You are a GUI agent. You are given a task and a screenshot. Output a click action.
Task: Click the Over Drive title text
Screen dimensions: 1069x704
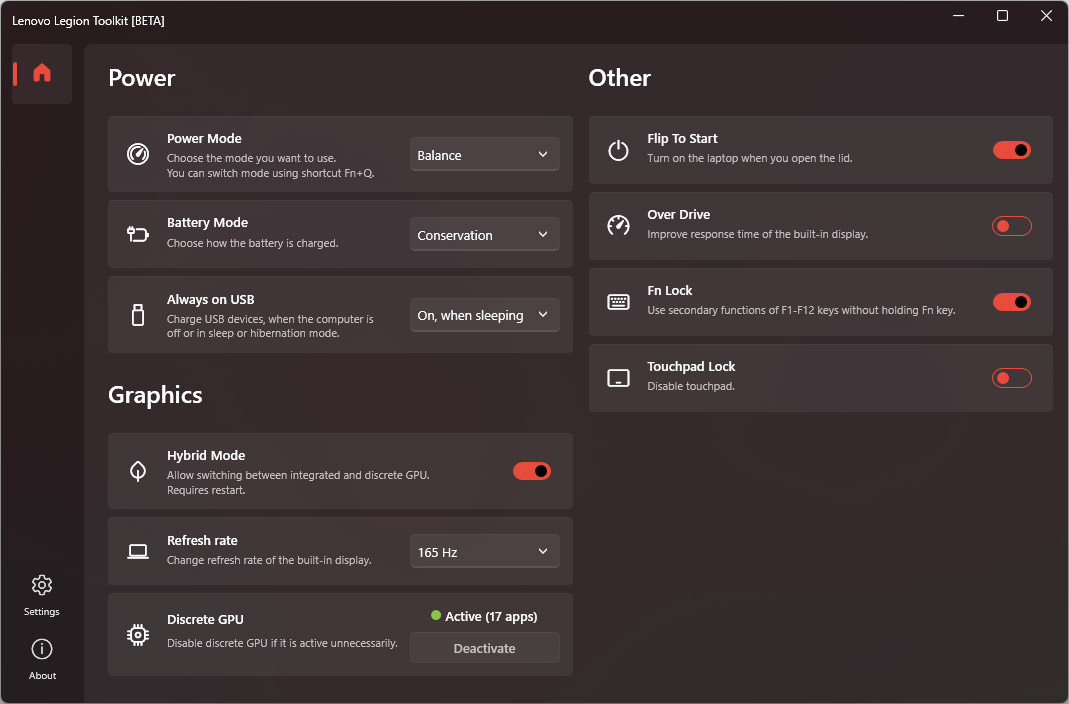(679, 214)
